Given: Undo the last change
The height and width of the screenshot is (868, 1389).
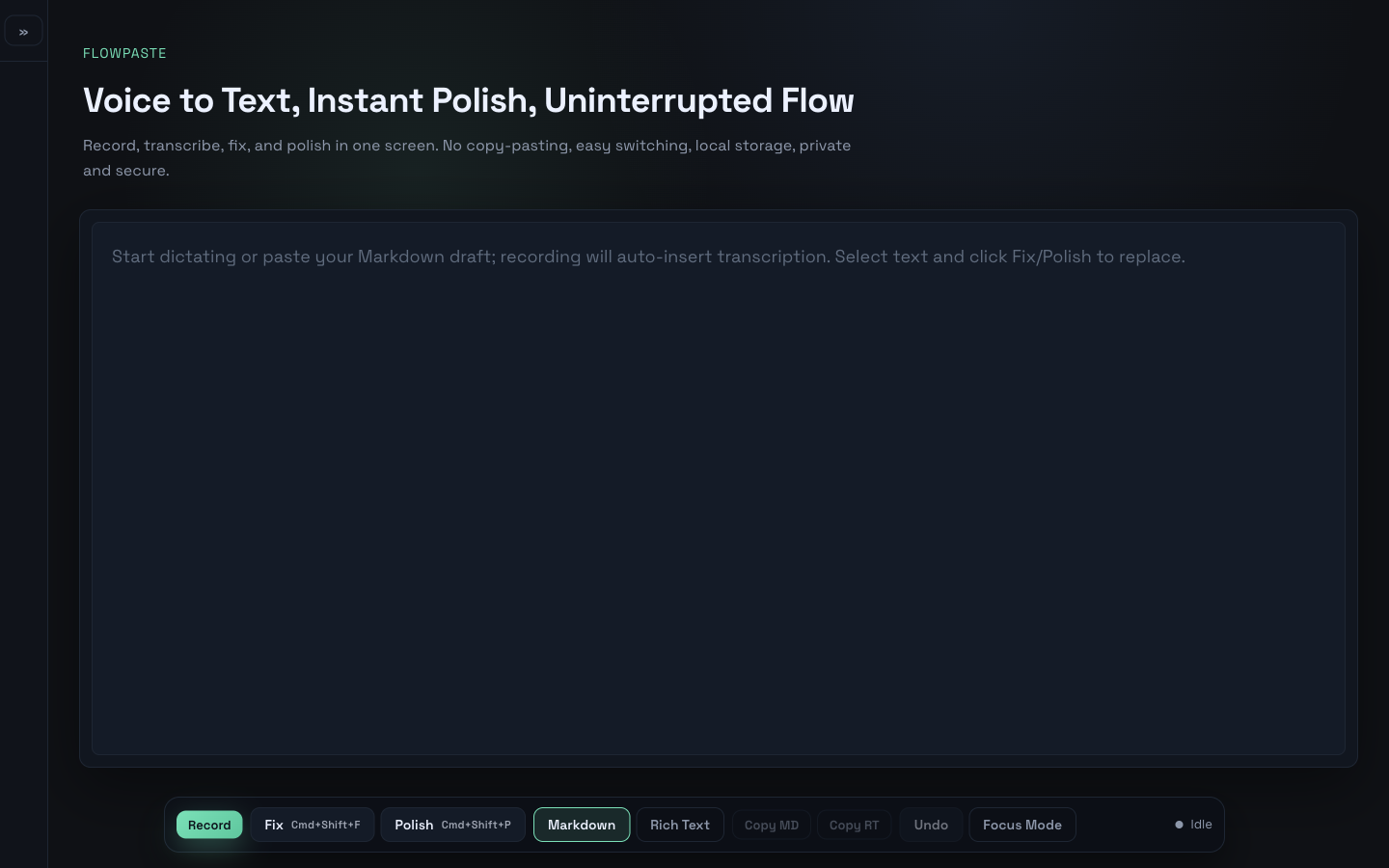Looking at the screenshot, I should [931, 825].
